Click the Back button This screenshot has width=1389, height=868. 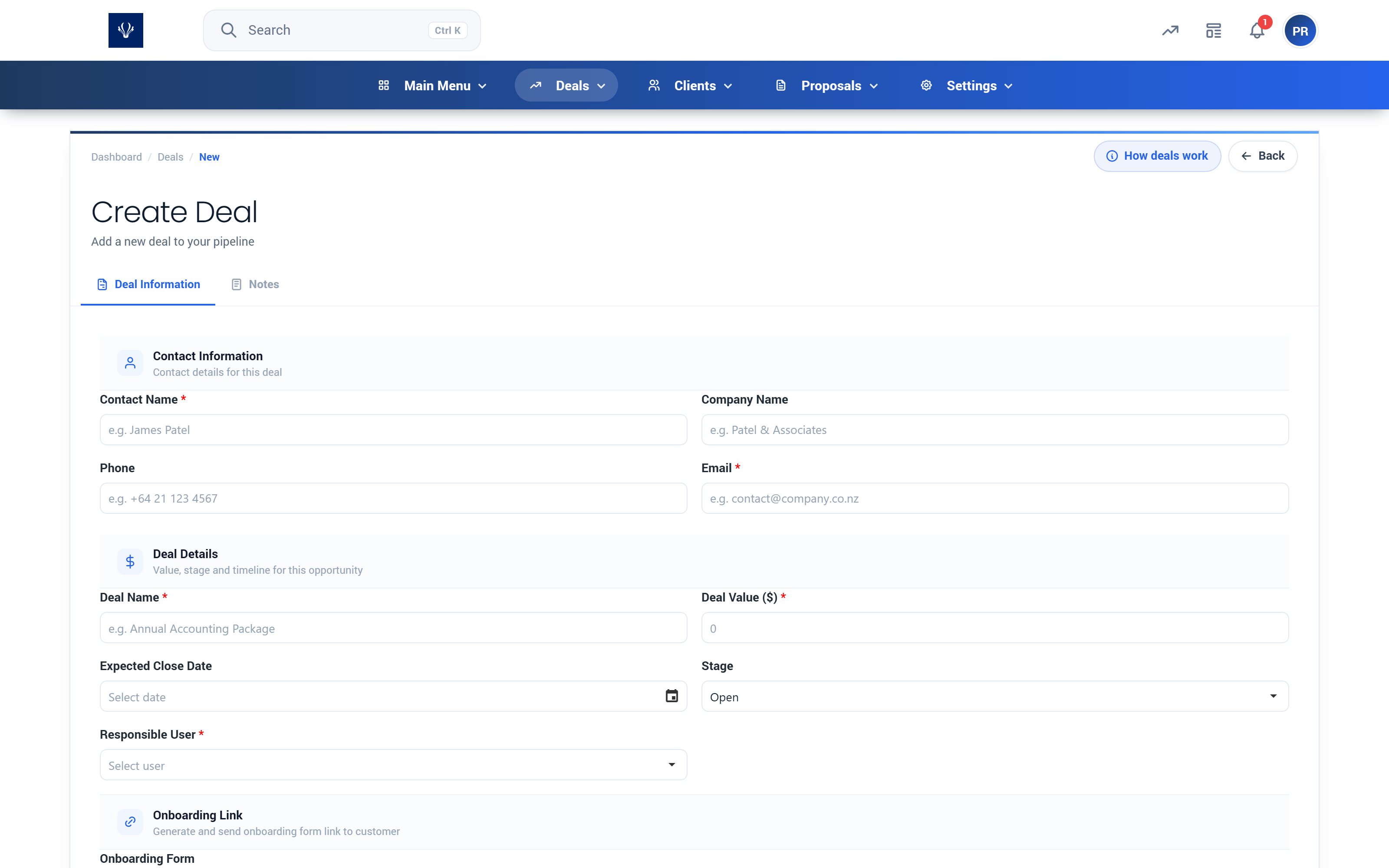coord(1263,156)
